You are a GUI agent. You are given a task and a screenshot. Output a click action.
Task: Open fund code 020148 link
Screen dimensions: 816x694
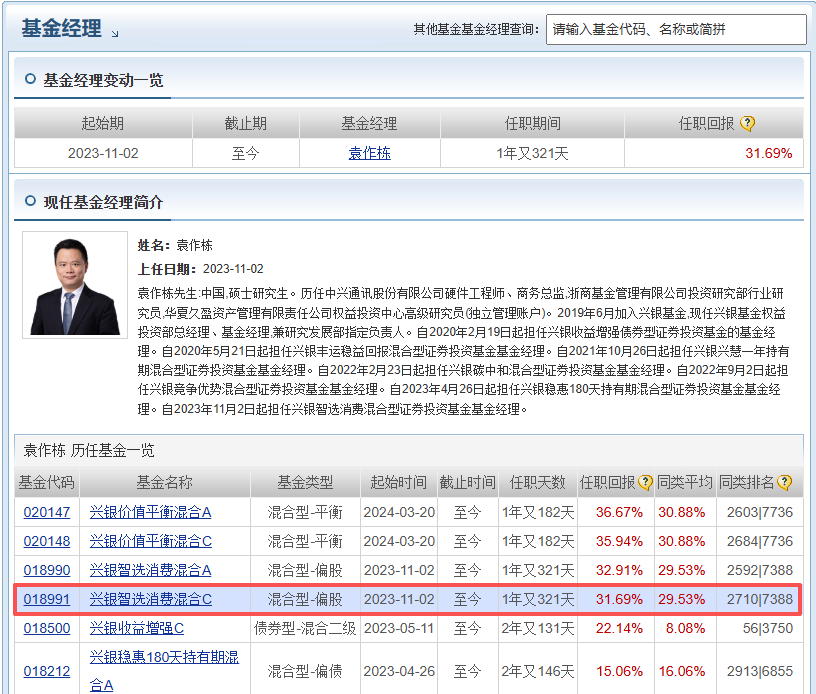click(47, 542)
